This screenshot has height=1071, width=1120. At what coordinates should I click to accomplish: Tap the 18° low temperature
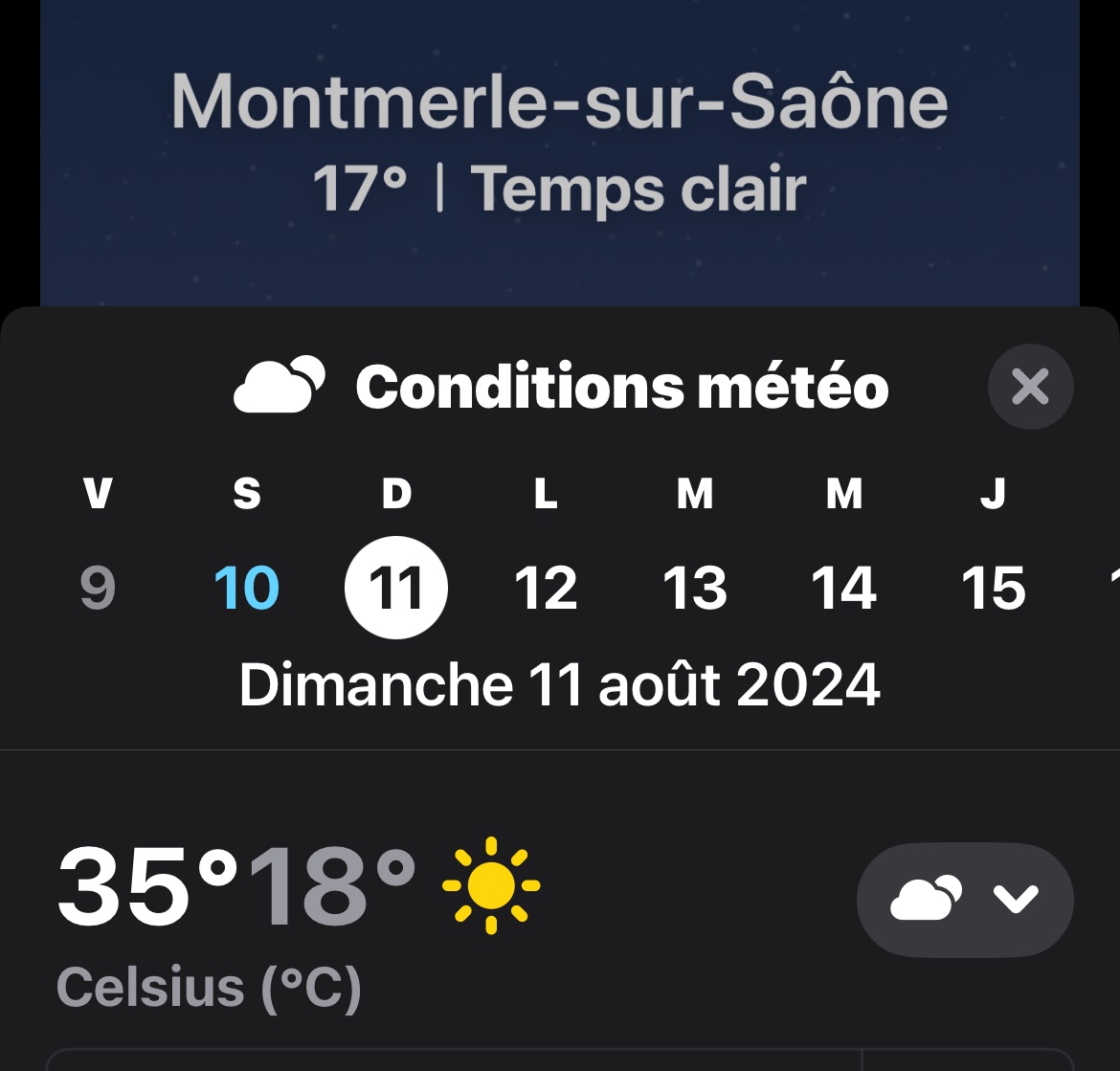click(331, 885)
